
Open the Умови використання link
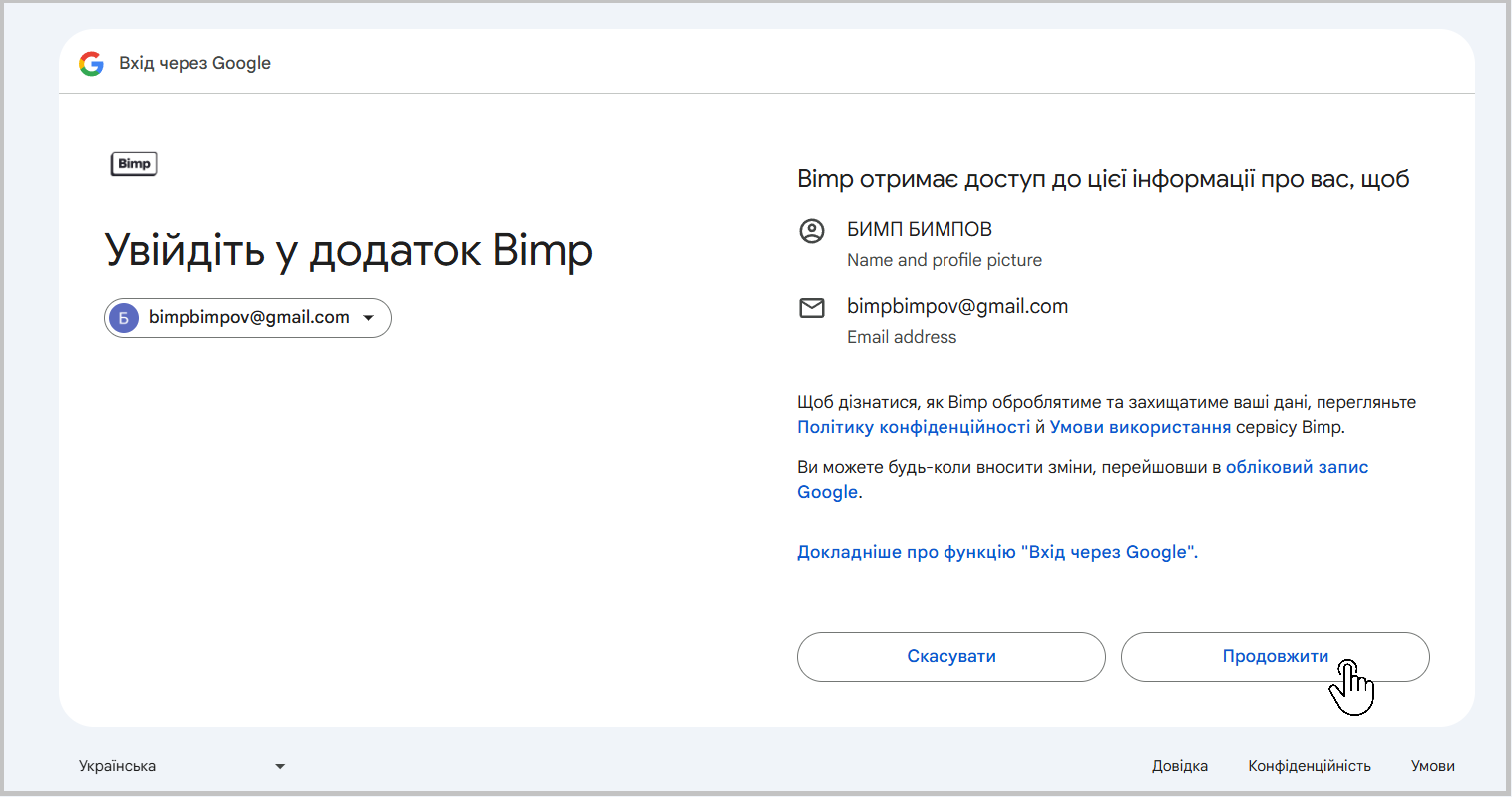pyautogui.click(x=1140, y=427)
